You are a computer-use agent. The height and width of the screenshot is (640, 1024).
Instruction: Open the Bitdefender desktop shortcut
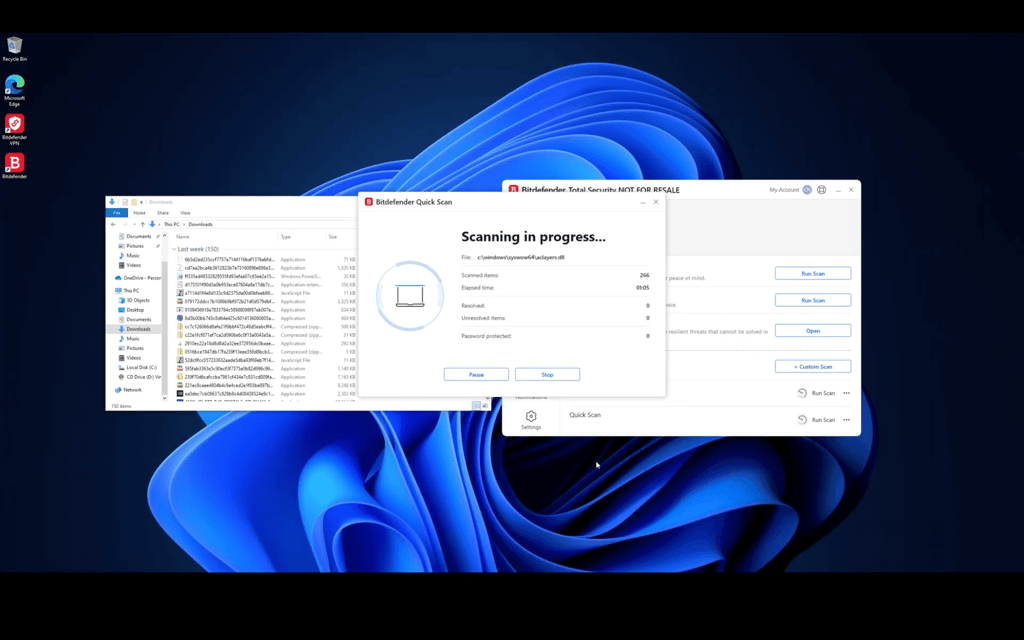[x=14, y=166]
